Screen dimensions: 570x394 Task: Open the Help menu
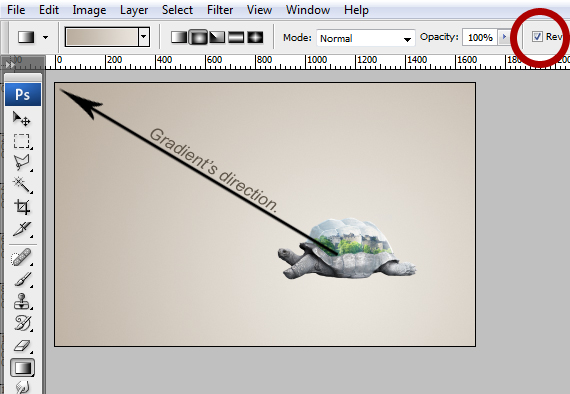[x=356, y=10]
